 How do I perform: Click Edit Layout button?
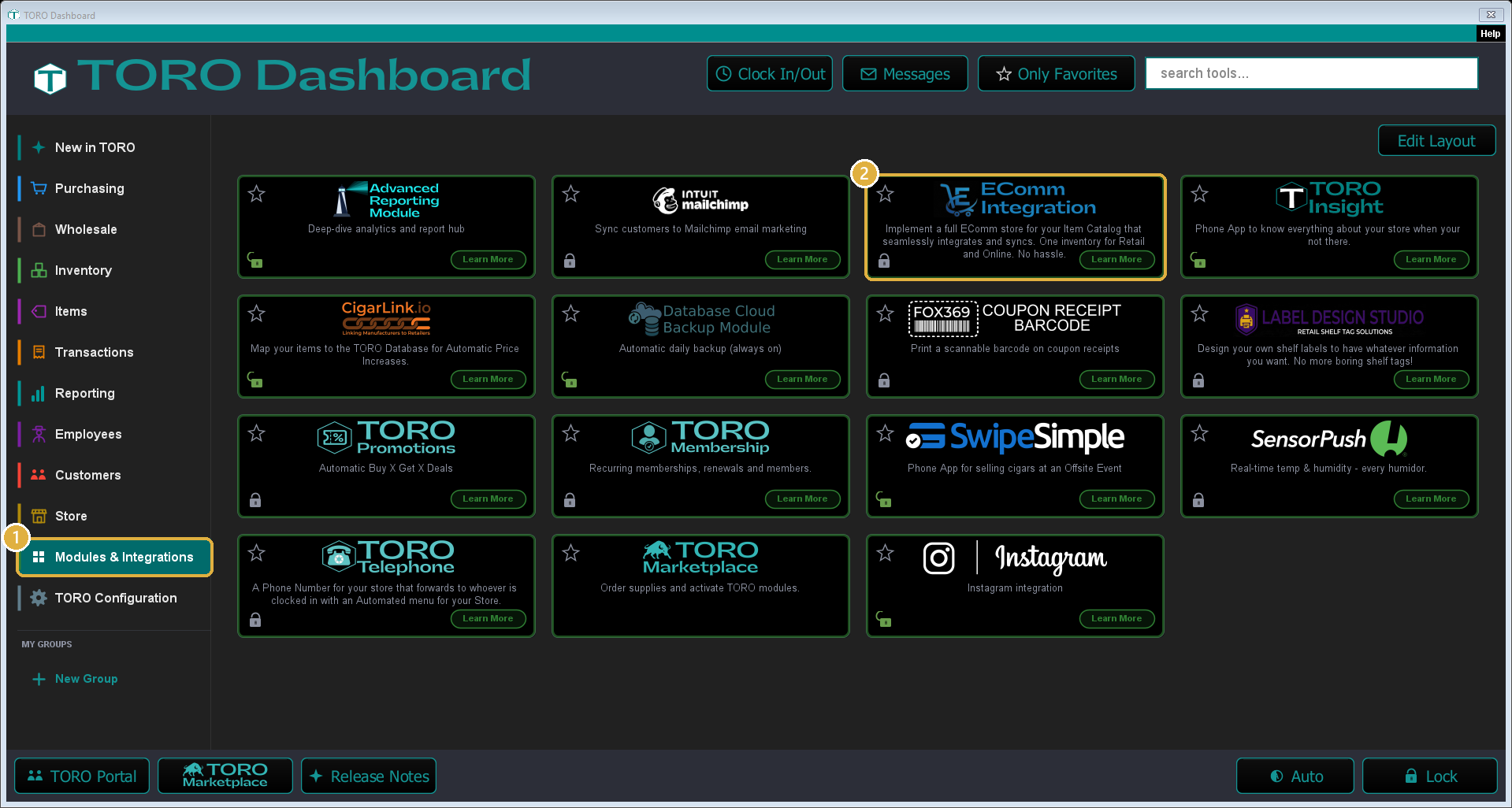click(1436, 141)
